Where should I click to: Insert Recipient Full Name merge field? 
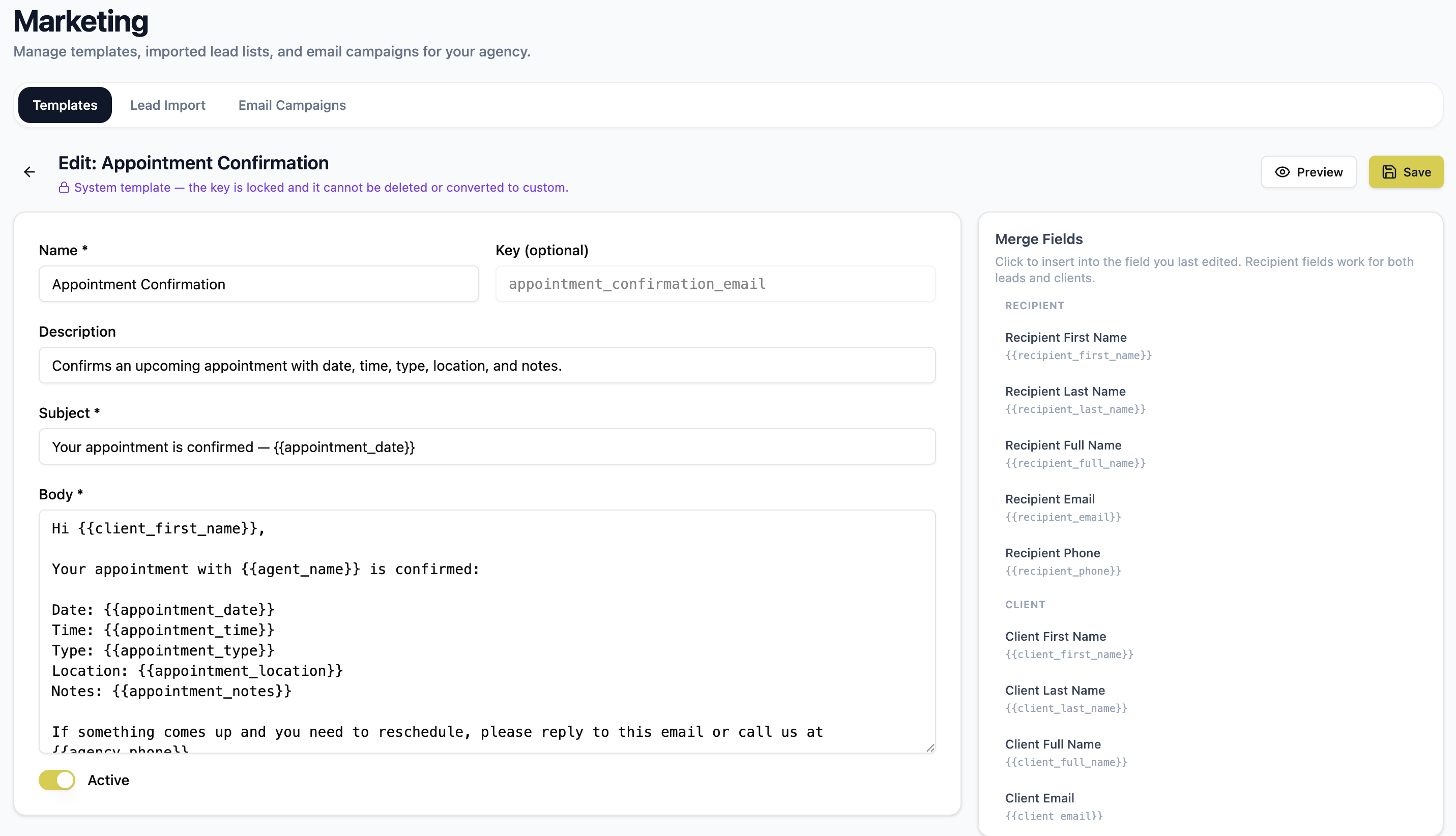pyautogui.click(x=1075, y=454)
